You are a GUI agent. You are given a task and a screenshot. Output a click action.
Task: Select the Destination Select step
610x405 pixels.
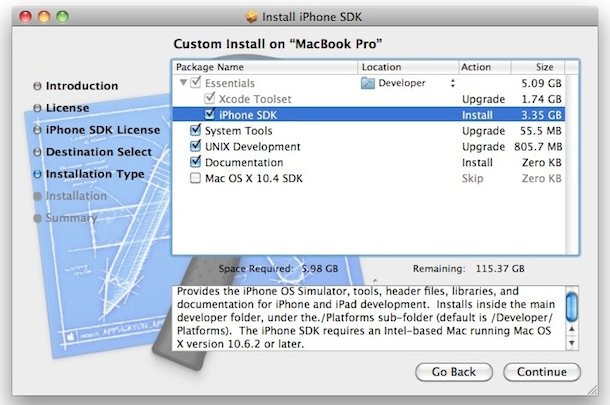tap(99, 152)
